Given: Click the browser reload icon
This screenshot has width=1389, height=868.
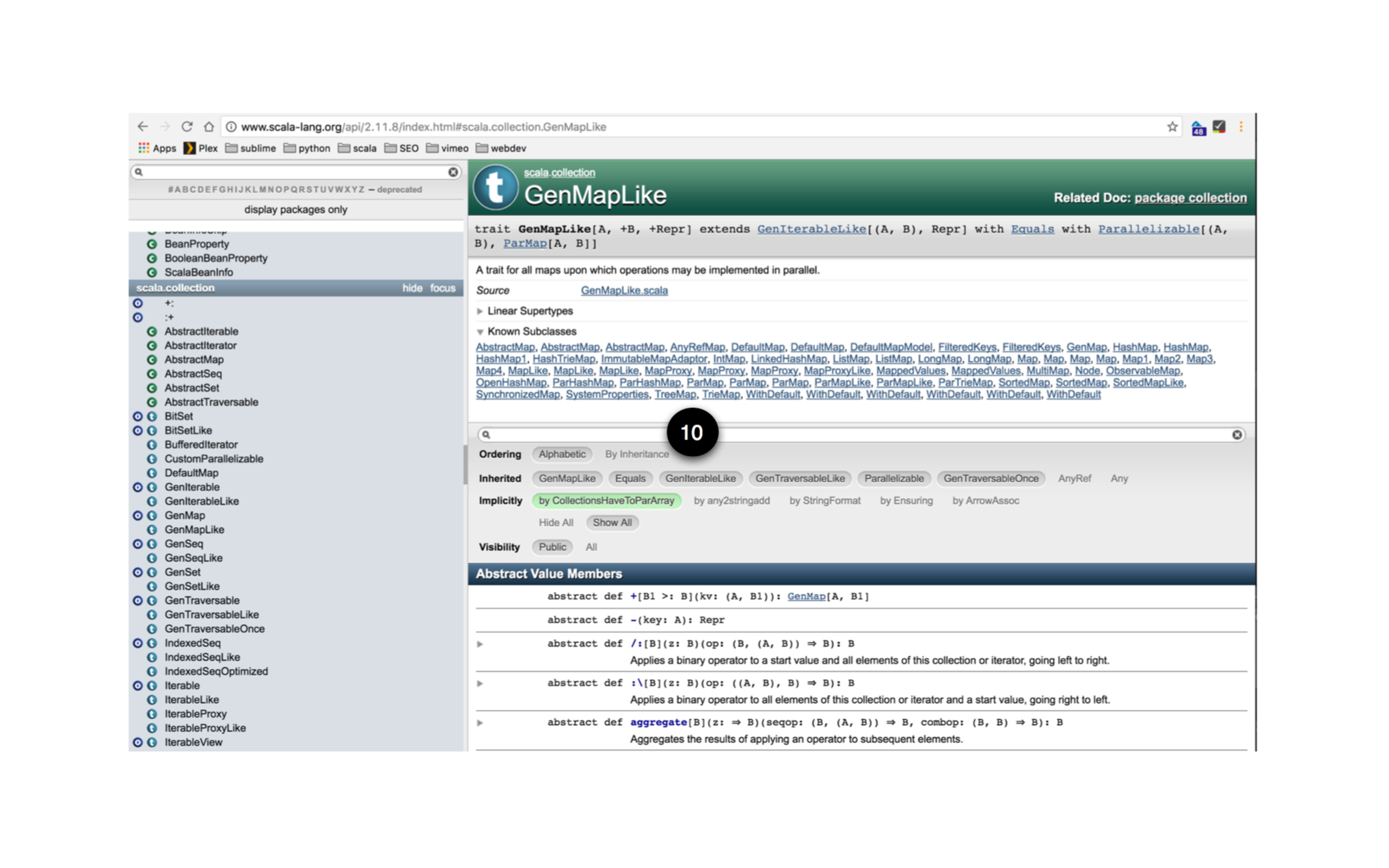Looking at the screenshot, I should tap(186, 126).
